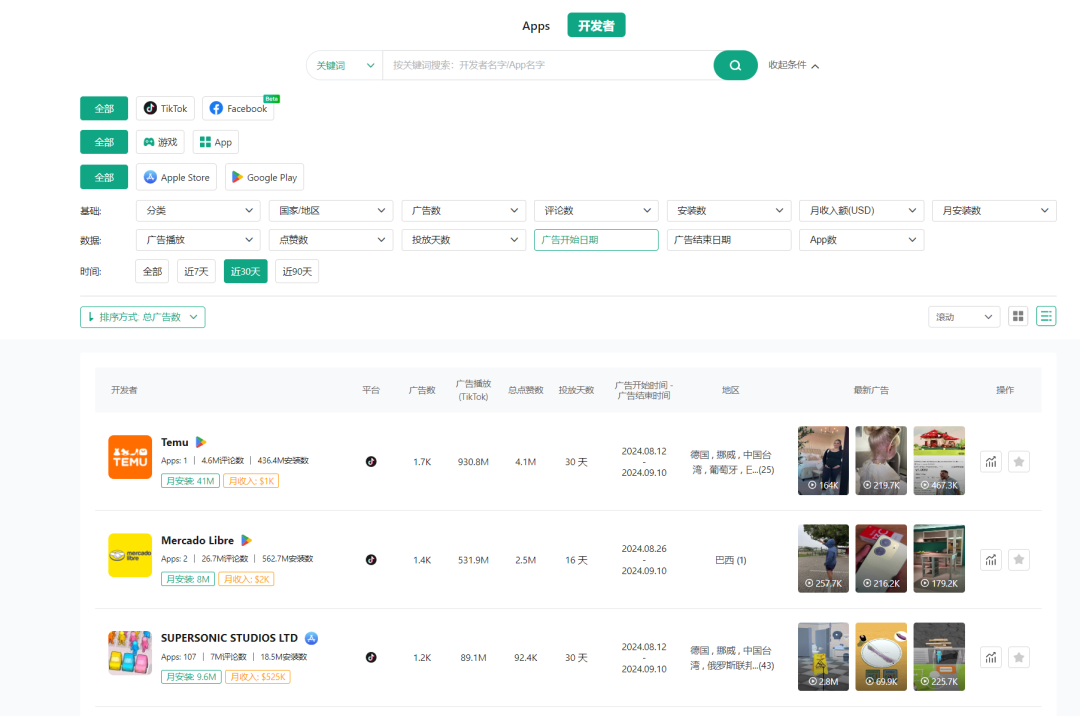Open Mercado Libre ad with 216.2K views
Screen dimensions: 1080x716
point(881,558)
